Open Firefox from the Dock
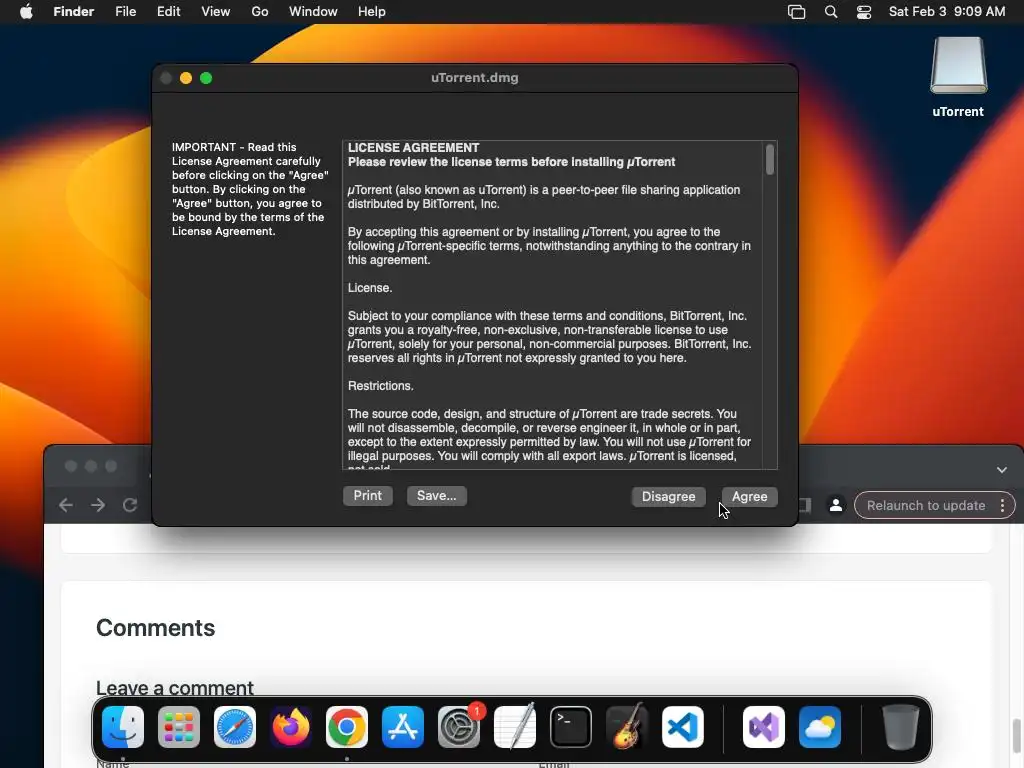Viewport: 1024px width, 768px height. point(291,727)
